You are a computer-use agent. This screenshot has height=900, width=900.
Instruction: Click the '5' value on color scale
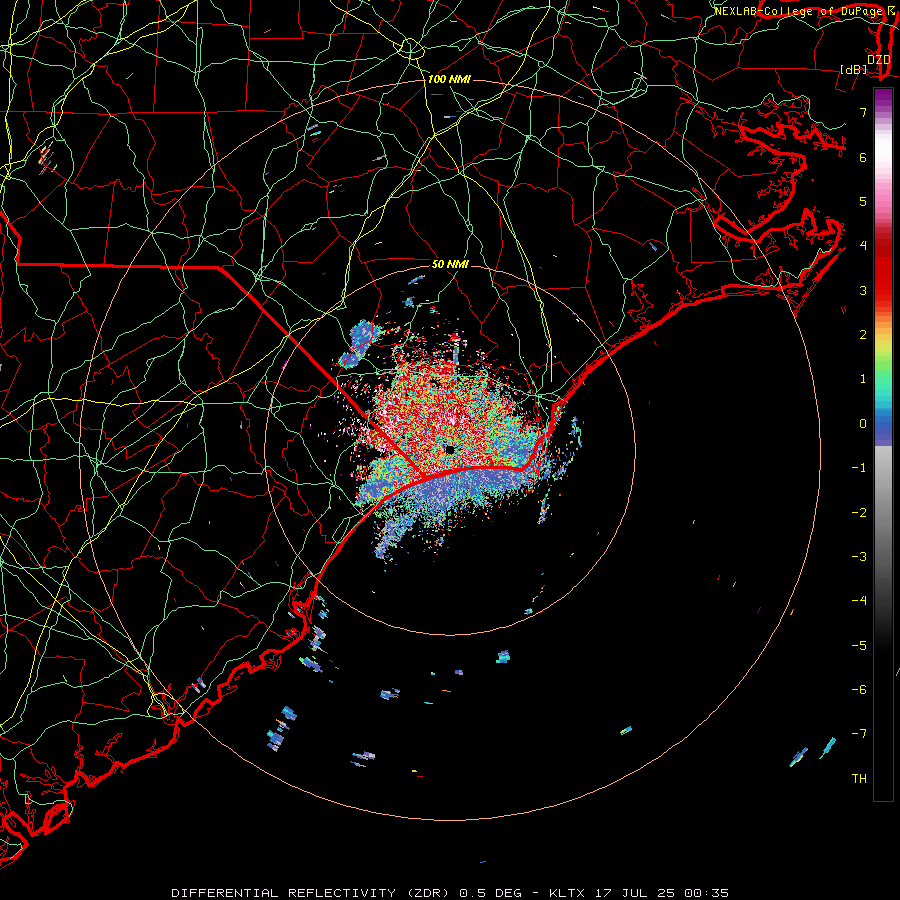[x=863, y=201]
